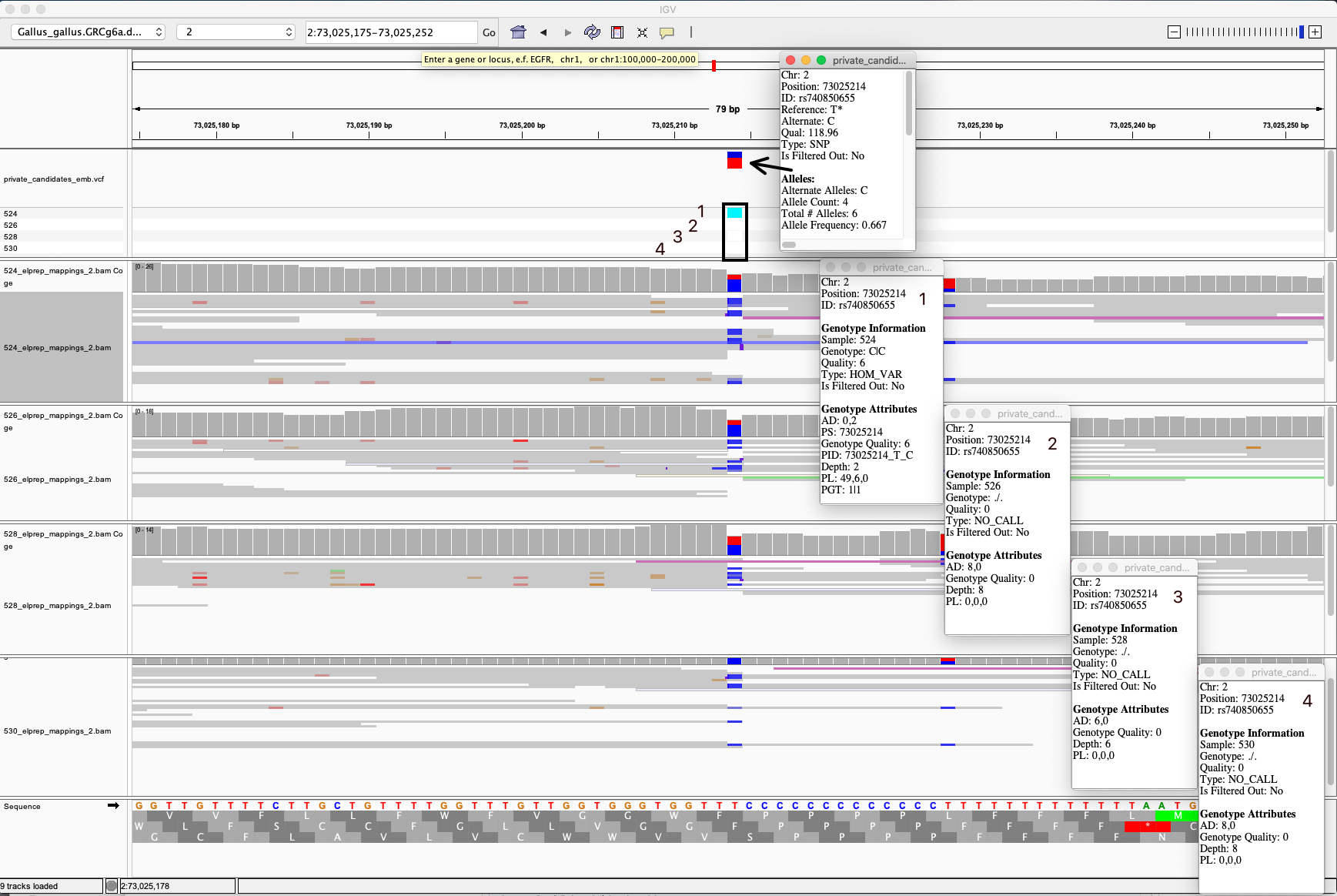Image resolution: width=1337 pixels, height=896 pixels.
Task: Click the forward navigation arrow icon
Action: (568, 32)
